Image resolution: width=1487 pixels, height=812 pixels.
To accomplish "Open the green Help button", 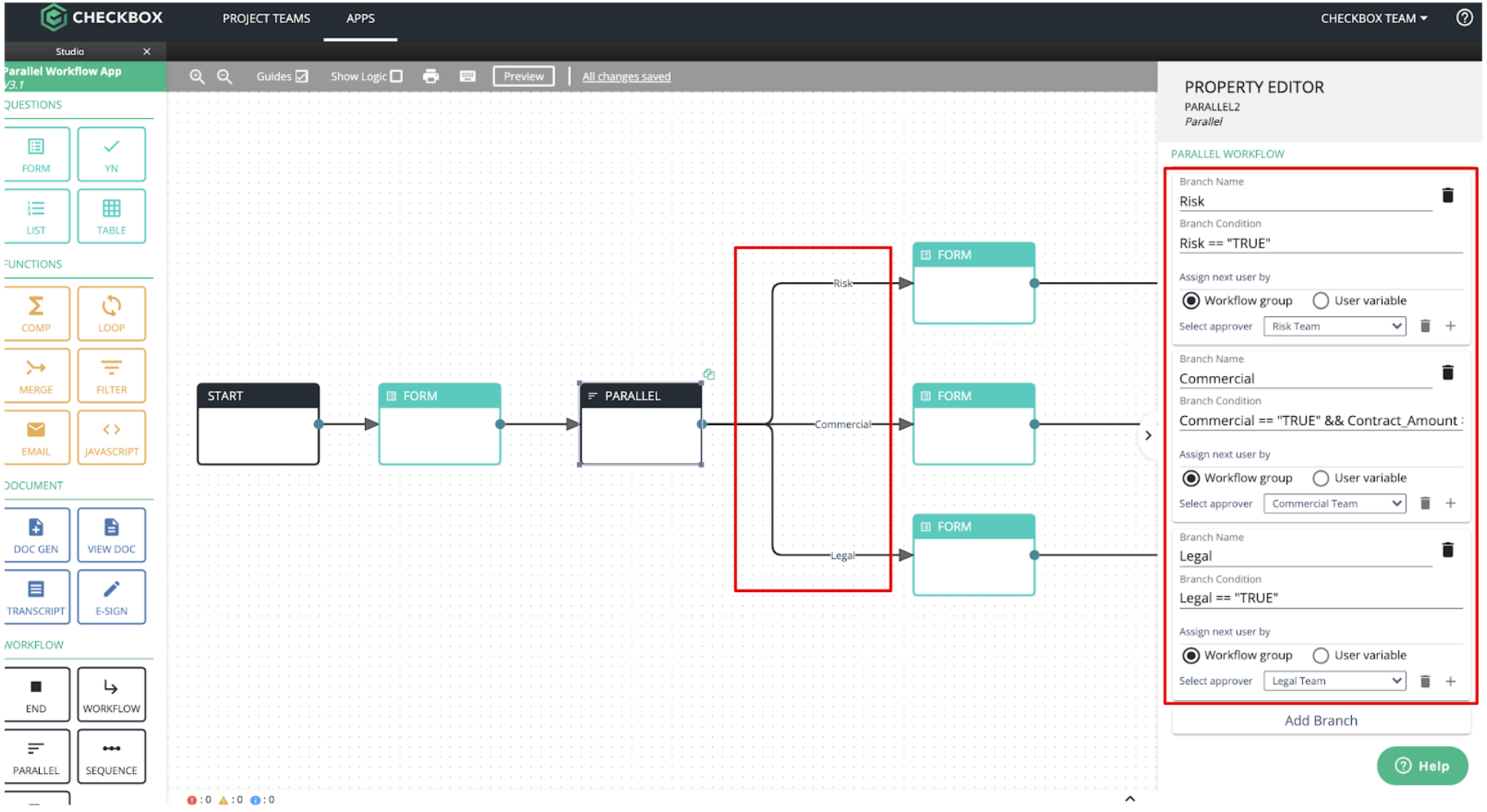I will point(1422,766).
